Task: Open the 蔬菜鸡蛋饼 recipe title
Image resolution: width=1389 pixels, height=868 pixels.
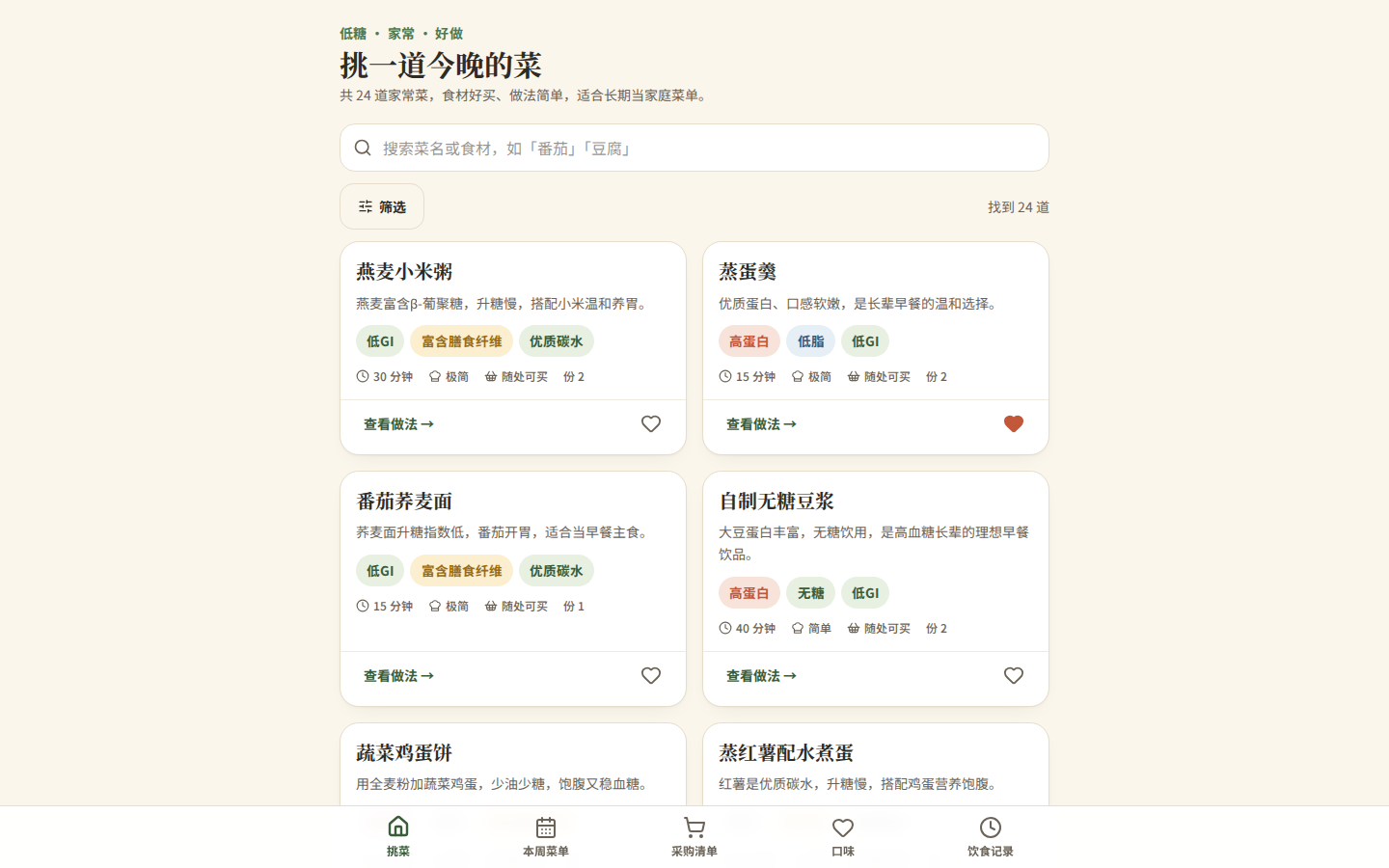Action: tap(404, 753)
